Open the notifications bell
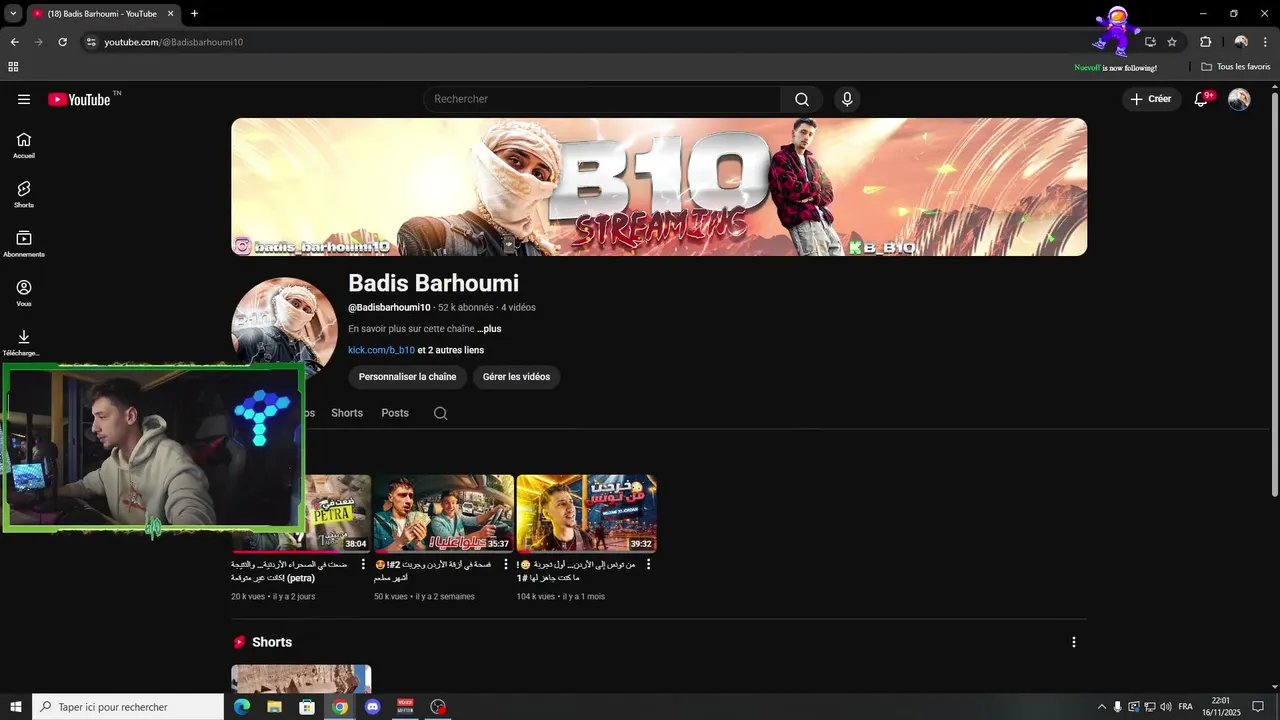Image resolution: width=1280 pixels, height=720 pixels. pyautogui.click(x=1202, y=99)
